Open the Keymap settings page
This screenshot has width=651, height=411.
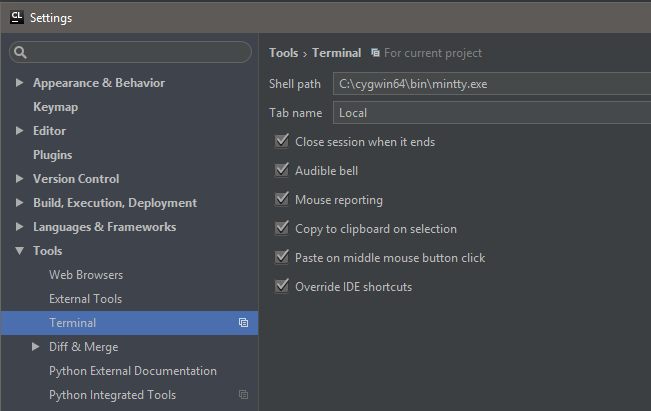coord(55,107)
